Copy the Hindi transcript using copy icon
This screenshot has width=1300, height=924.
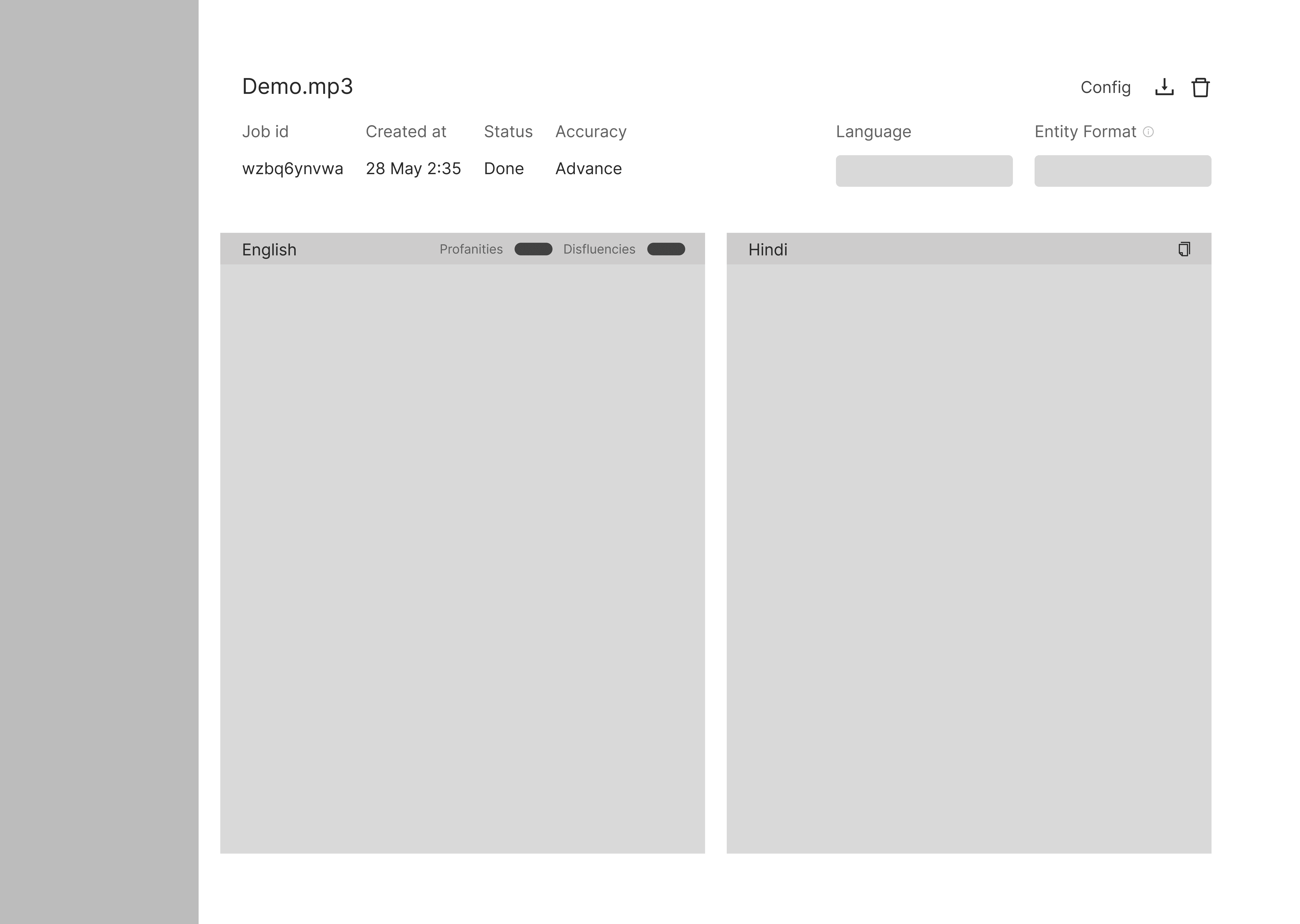[1184, 249]
